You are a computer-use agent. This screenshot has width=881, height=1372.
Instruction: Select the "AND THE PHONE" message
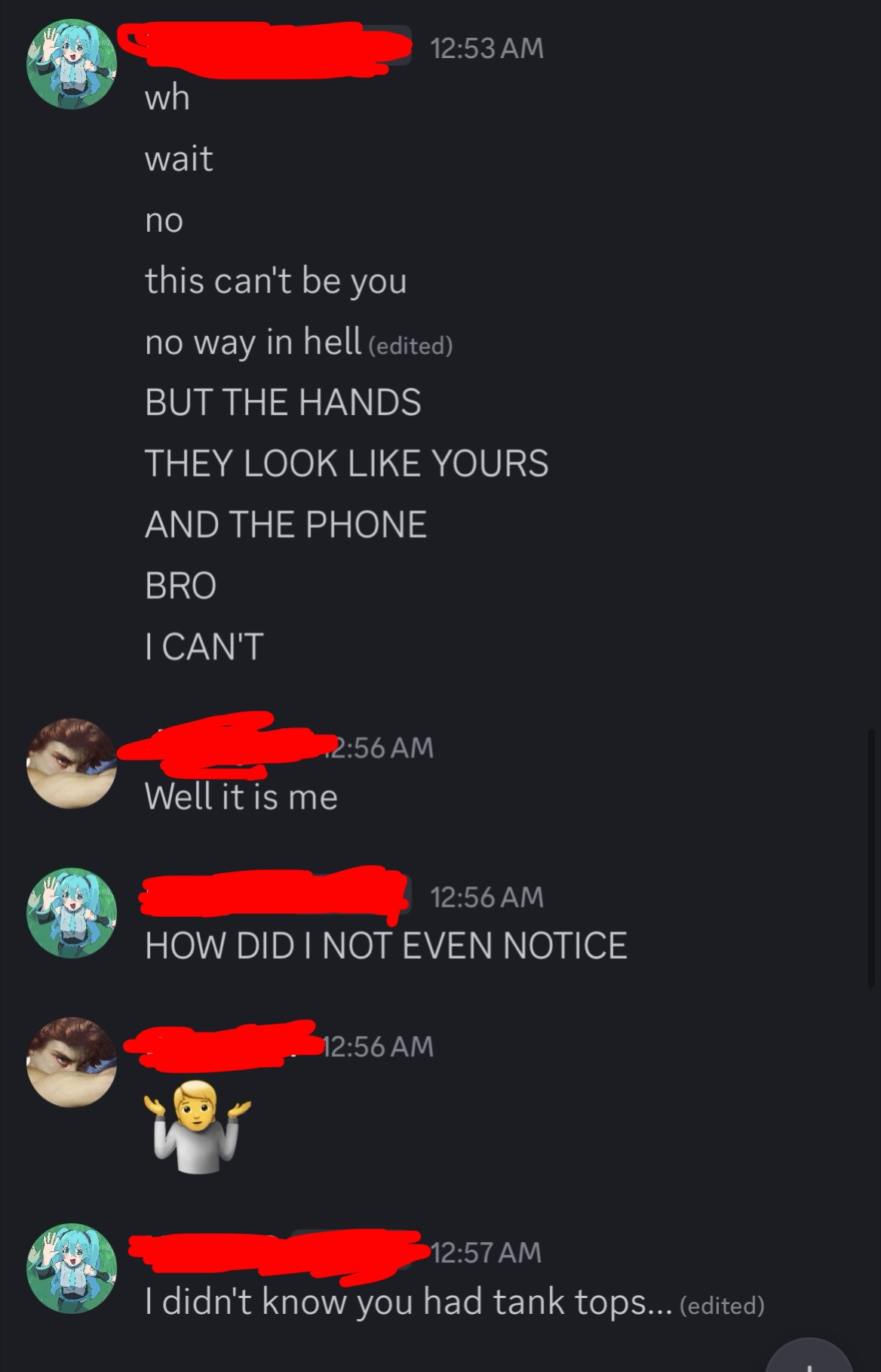click(286, 524)
